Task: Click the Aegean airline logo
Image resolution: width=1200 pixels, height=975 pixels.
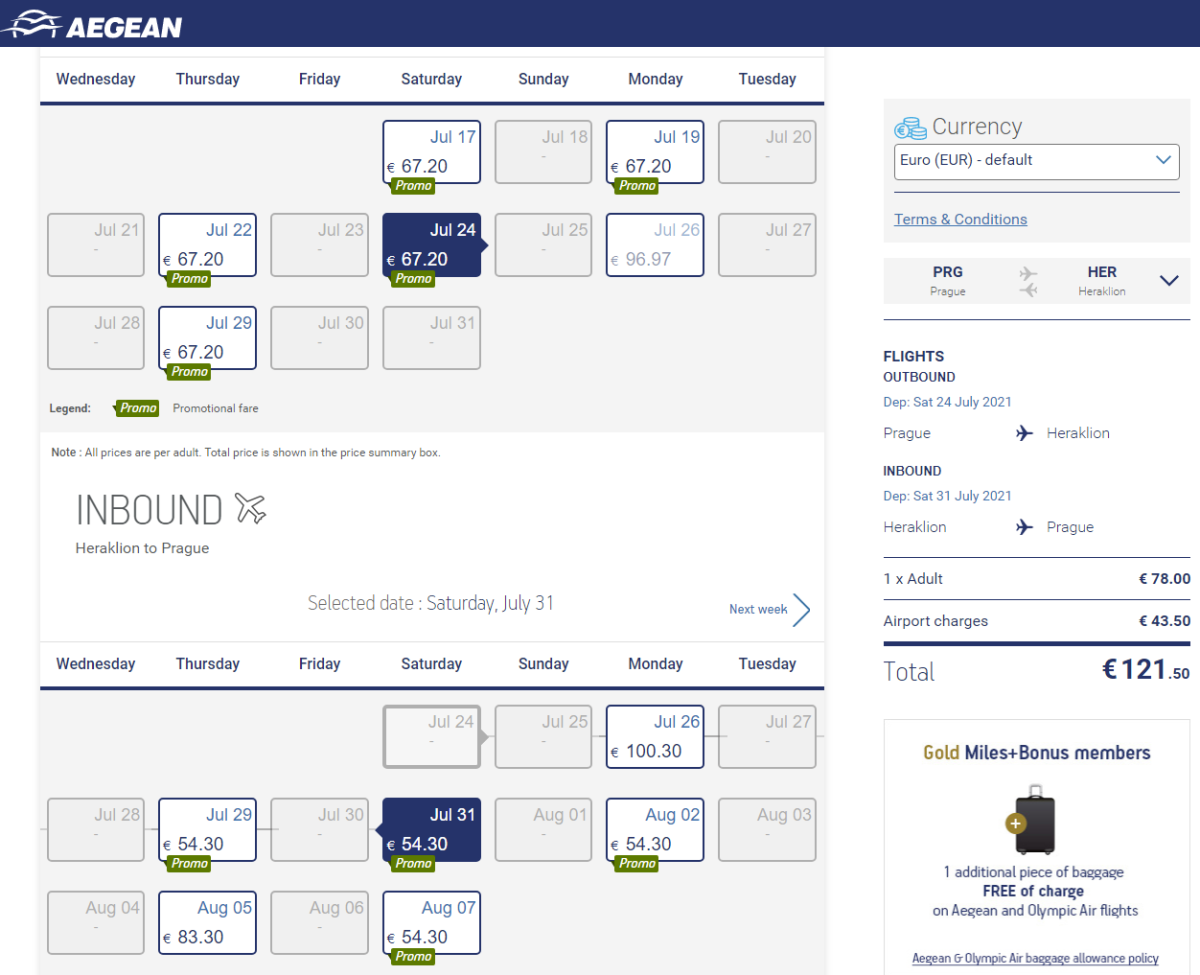Action: coord(92,24)
